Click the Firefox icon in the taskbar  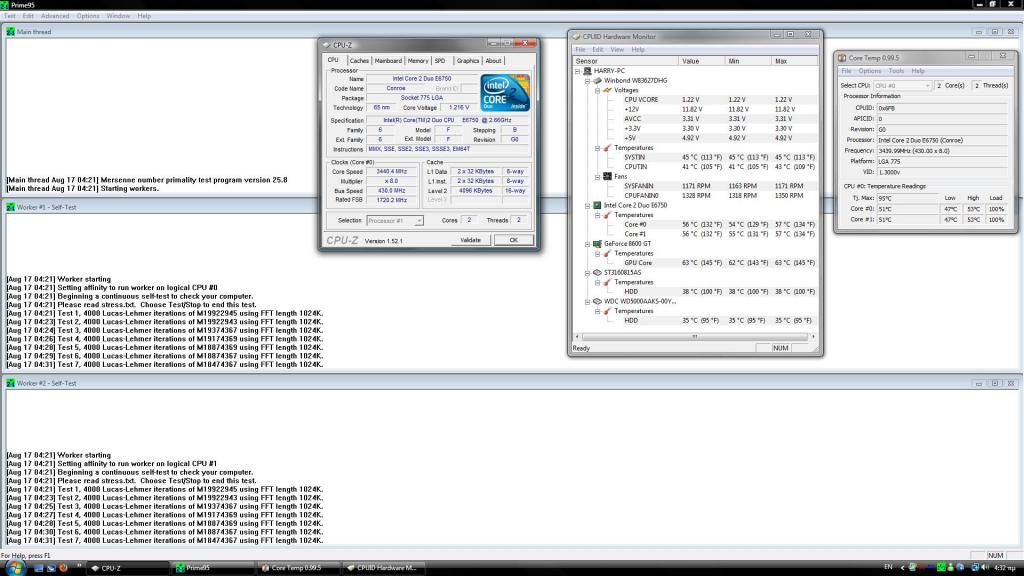click(62, 567)
